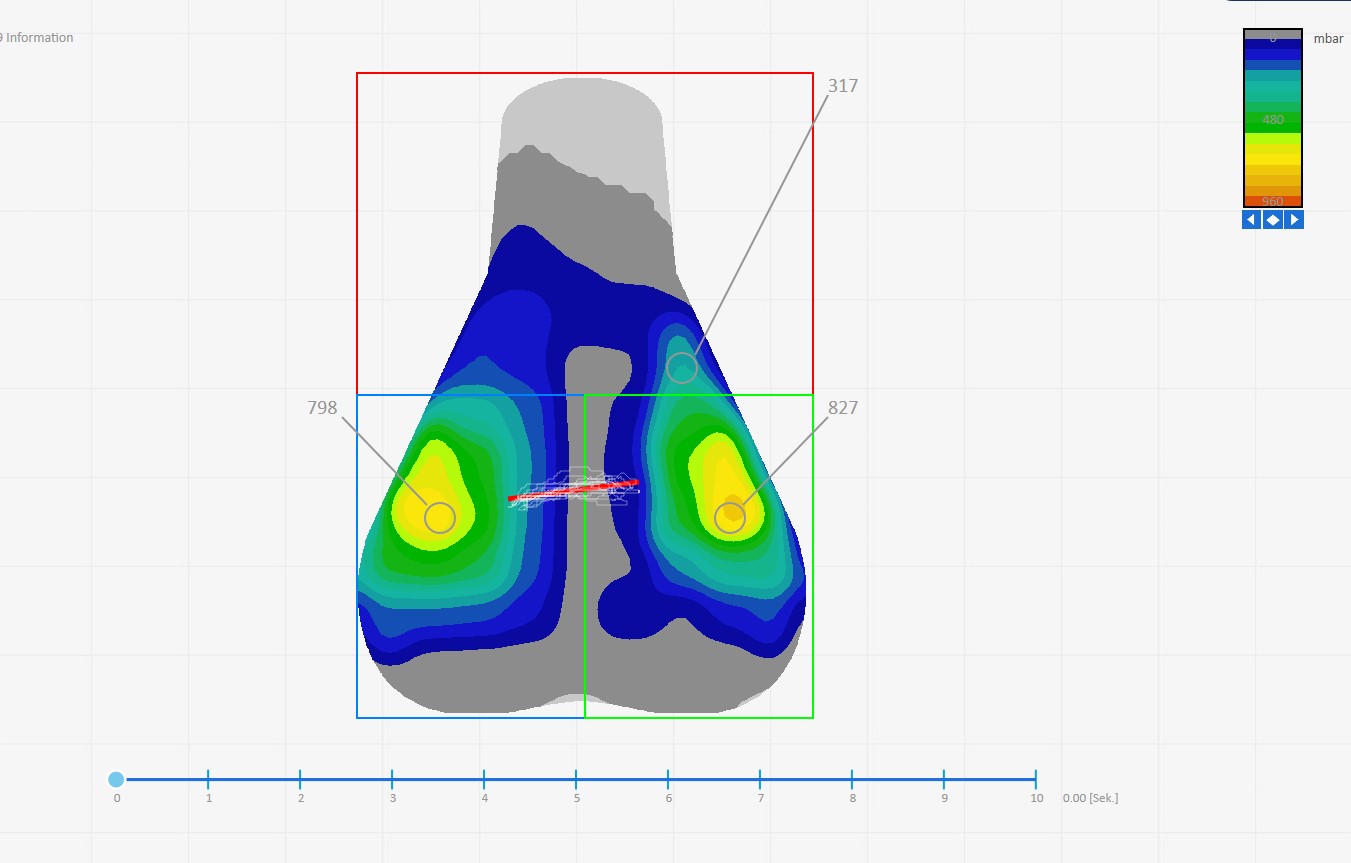Jump to the 5 second timeline tick
The height and width of the screenshot is (863, 1351).
576,779
